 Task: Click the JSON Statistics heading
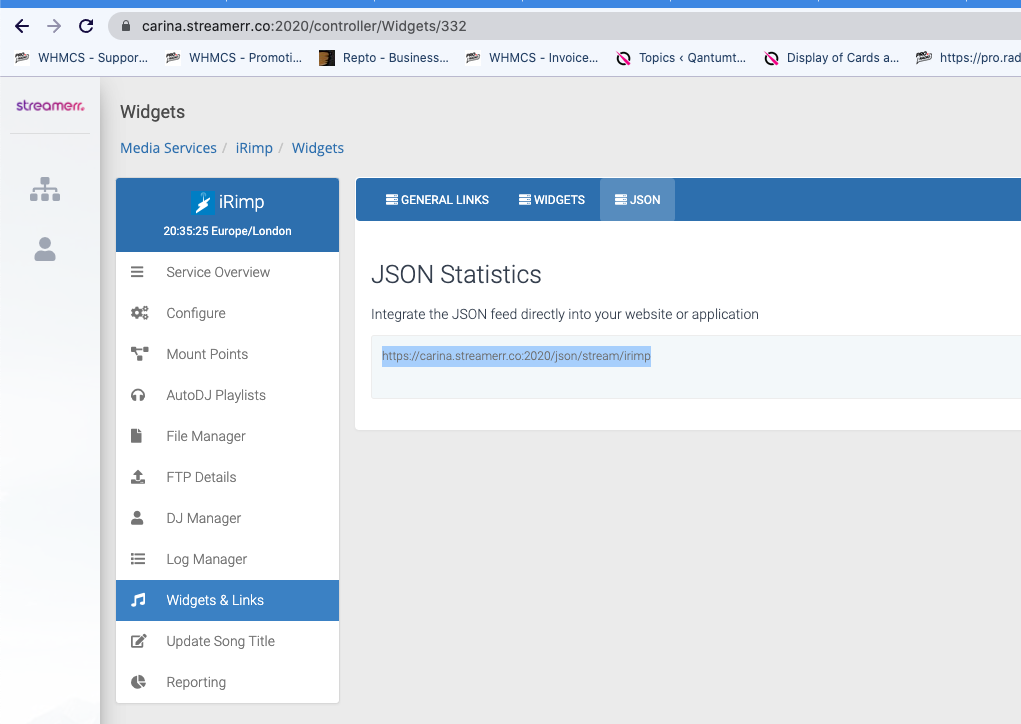pos(456,275)
